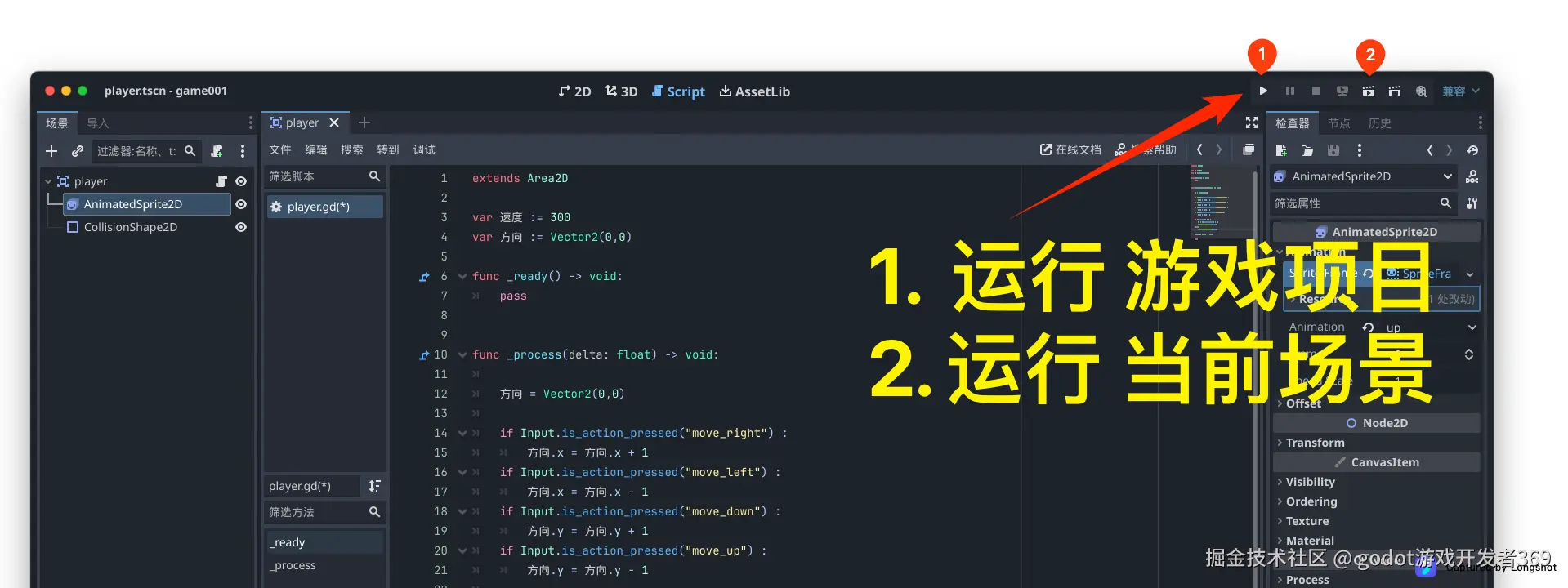Screen dimensions: 1568x588
Task: Fold the _ready function at line 6
Action: pyautogui.click(x=462, y=276)
